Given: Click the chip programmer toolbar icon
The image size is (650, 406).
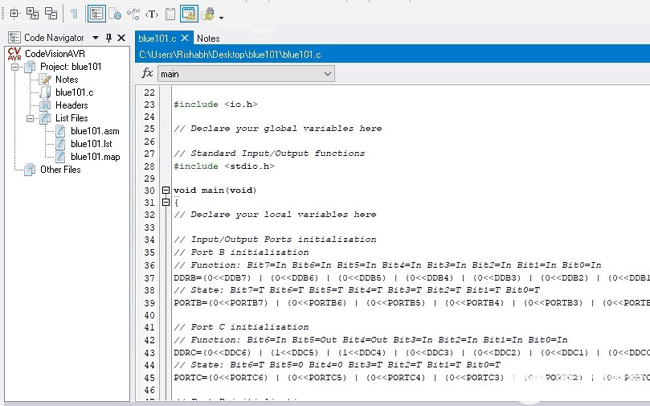Looking at the screenshot, I should [x=208, y=14].
